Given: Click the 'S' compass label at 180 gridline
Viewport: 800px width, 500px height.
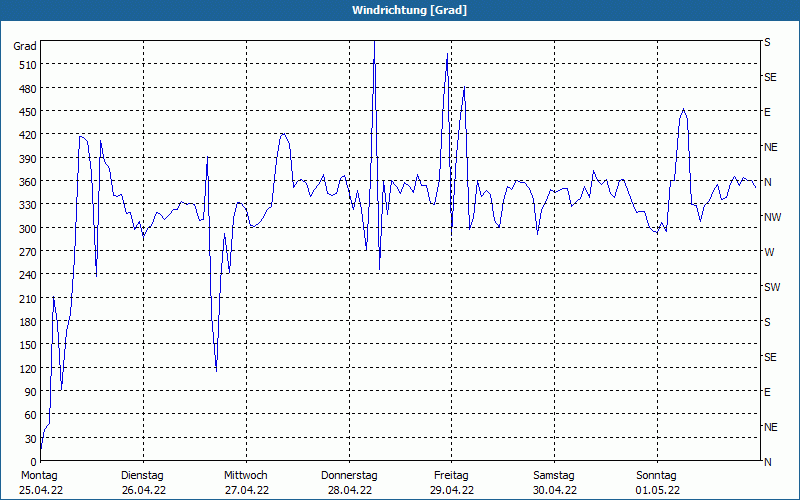Looking at the screenshot, I should coord(767,322).
